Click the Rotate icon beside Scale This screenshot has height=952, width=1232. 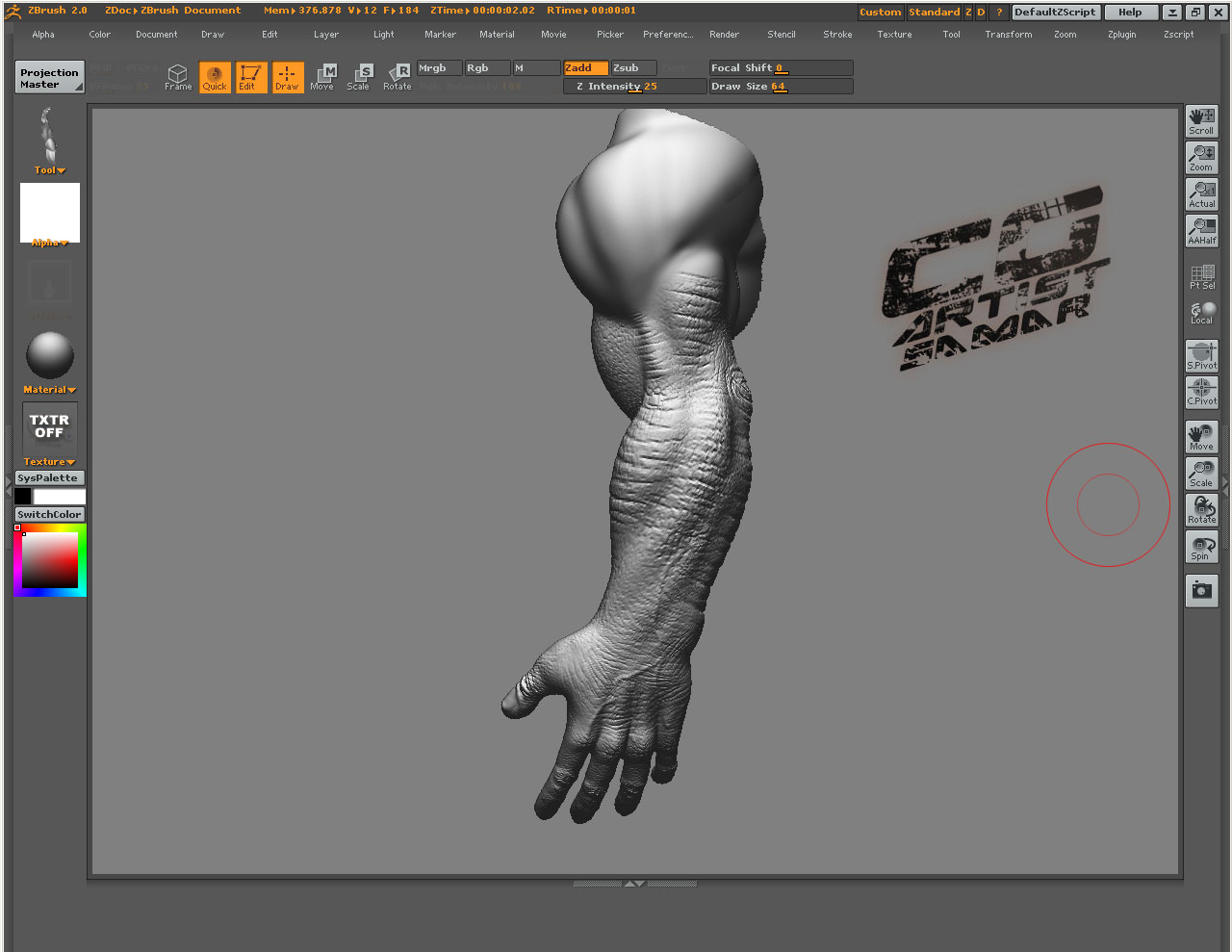tap(397, 77)
